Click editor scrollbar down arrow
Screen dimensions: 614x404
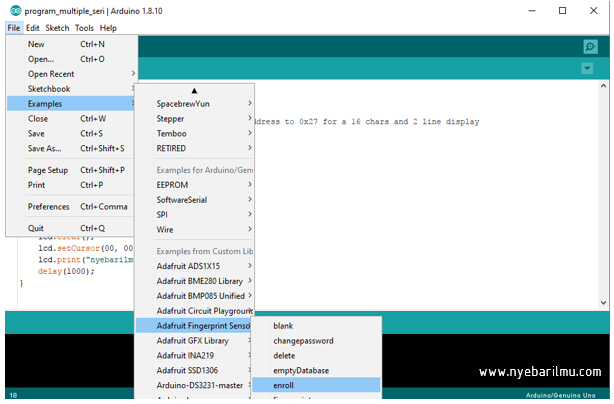[x=603, y=303]
